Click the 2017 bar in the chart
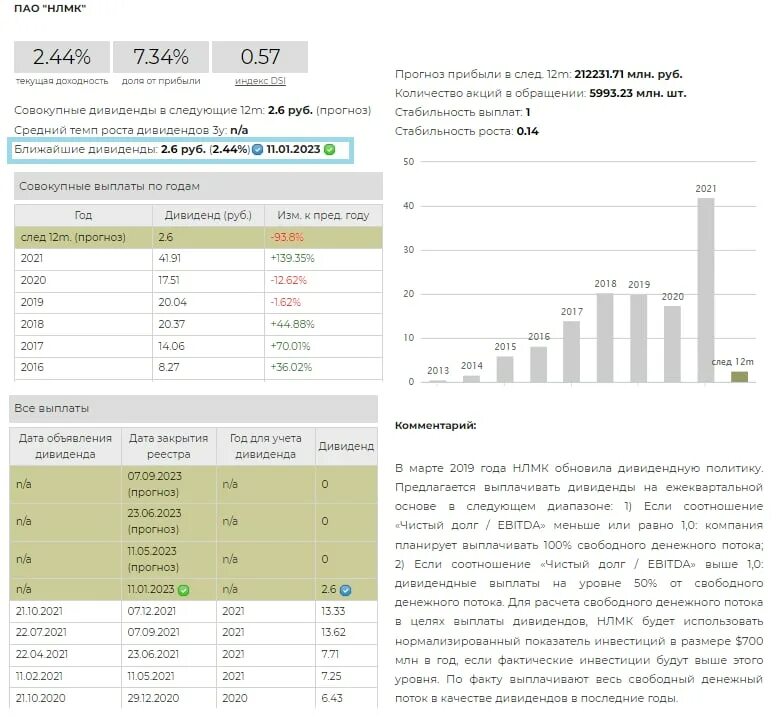780x718 pixels. [572, 352]
